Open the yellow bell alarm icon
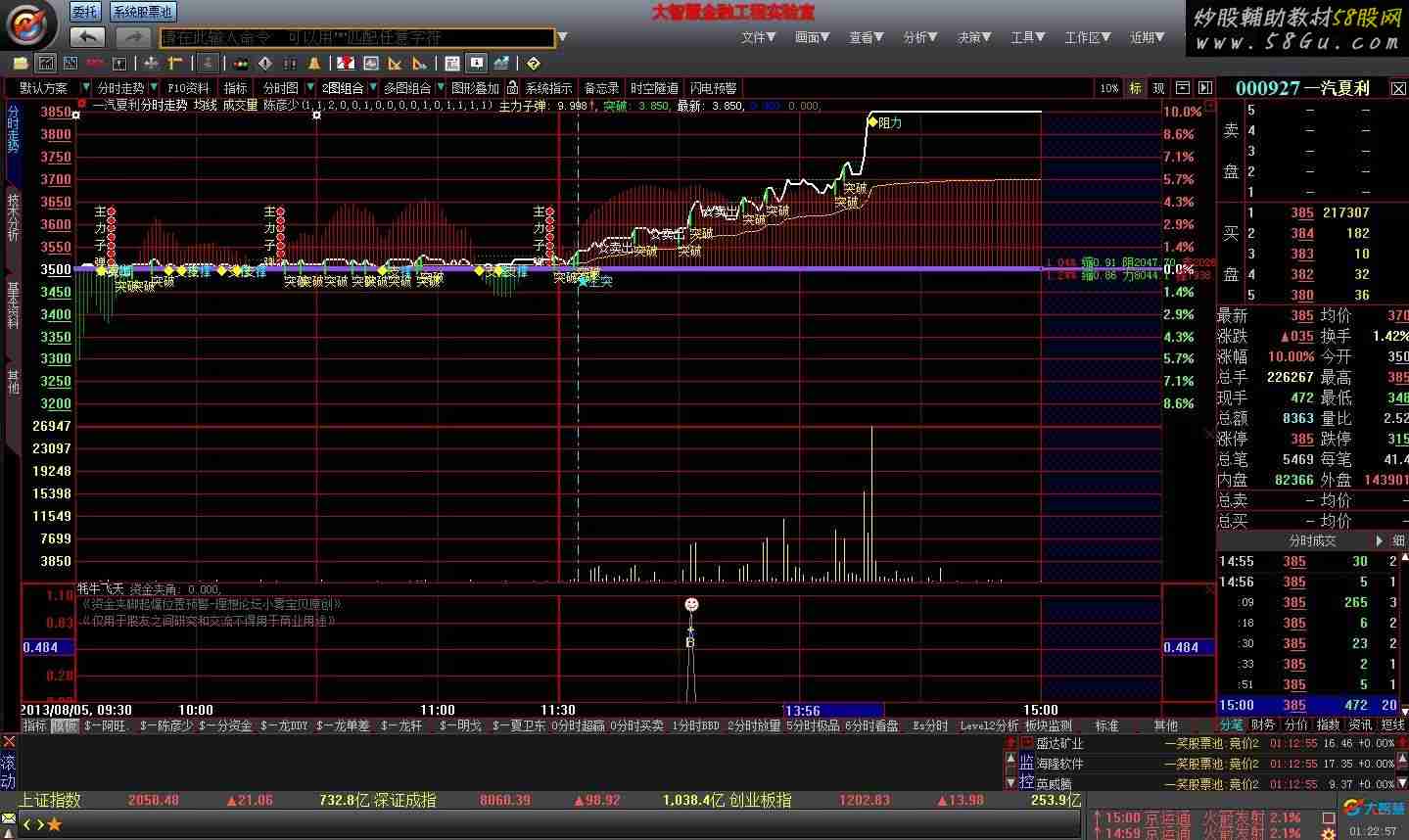This screenshot has height=840, width=1409. [x=314, y=64]
